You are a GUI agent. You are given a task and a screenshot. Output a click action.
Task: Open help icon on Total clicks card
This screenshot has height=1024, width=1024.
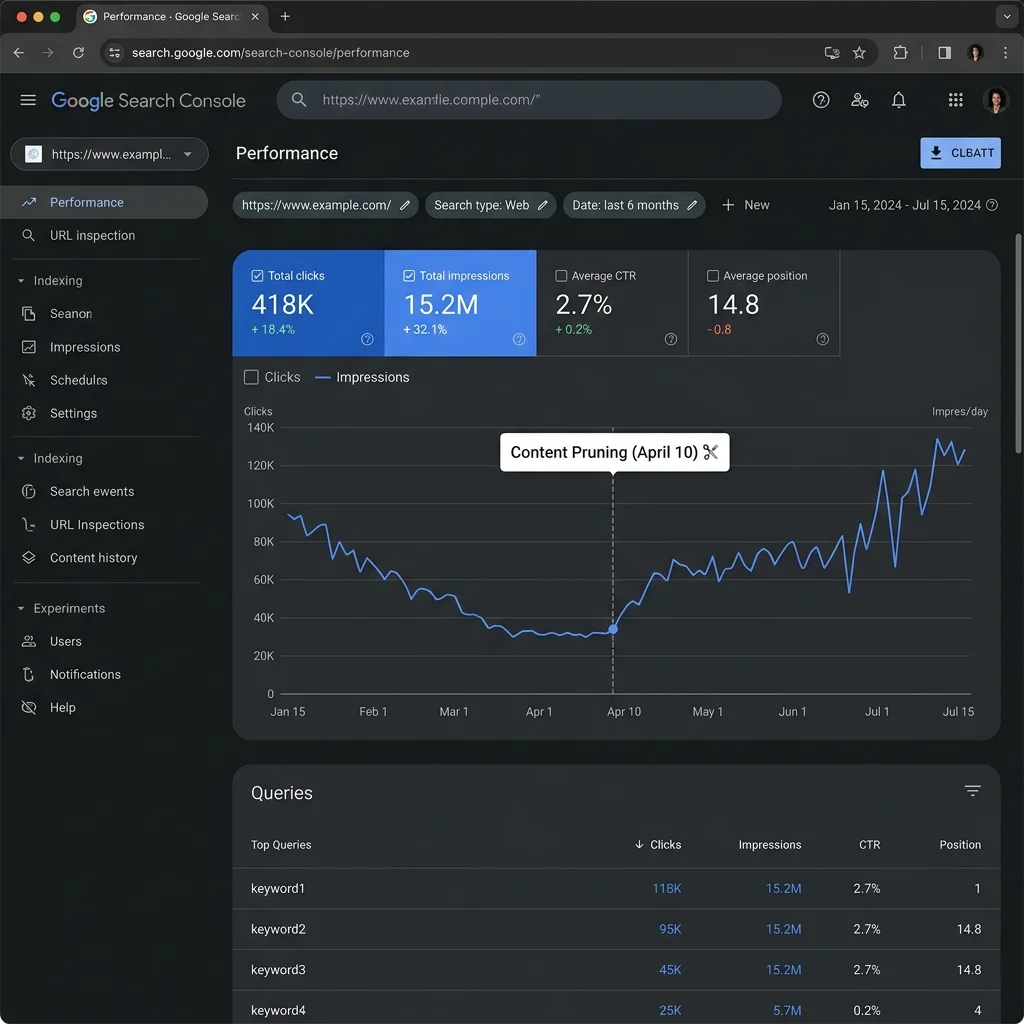point(367,339)
